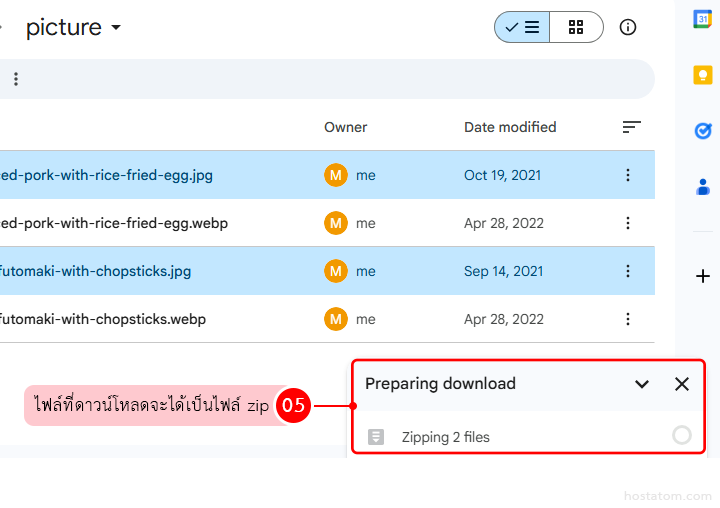Select pork-with-rice-fried-egg.jpg file row

327,175
